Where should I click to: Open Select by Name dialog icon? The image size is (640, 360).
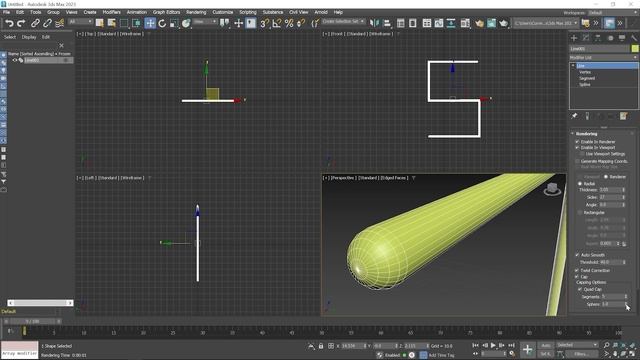pos(111,23)
